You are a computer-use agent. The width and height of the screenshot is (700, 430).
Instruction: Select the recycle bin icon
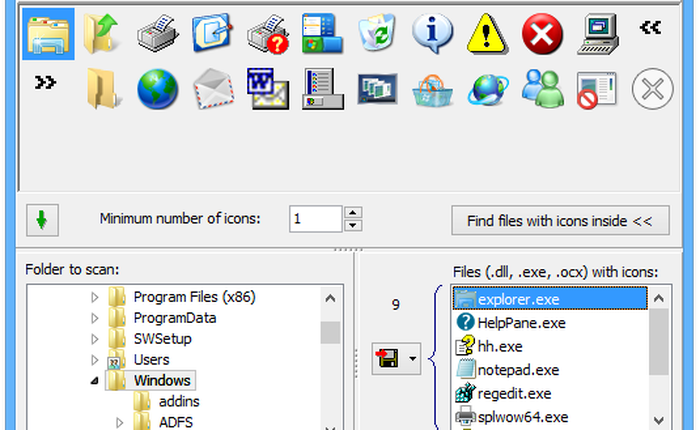point(377,33)
